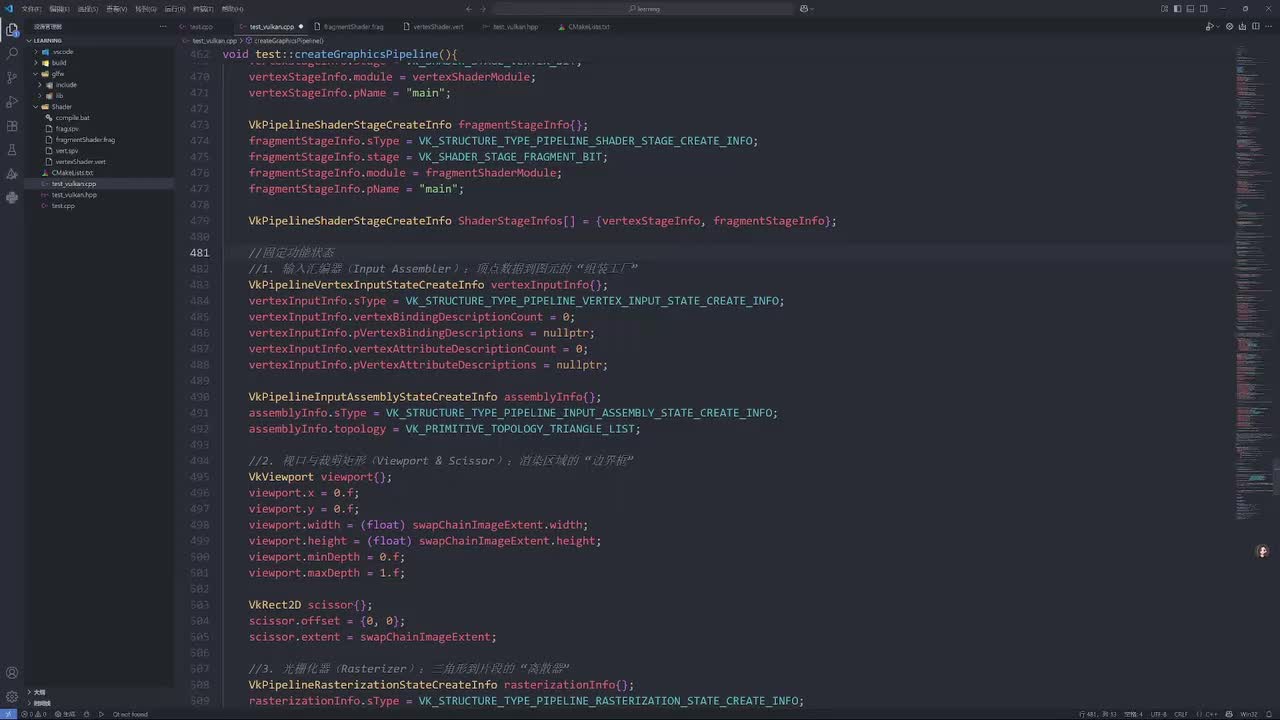
Task: Click the Win32 configuration in the status bar
Action: click(x=1249, y=714)
